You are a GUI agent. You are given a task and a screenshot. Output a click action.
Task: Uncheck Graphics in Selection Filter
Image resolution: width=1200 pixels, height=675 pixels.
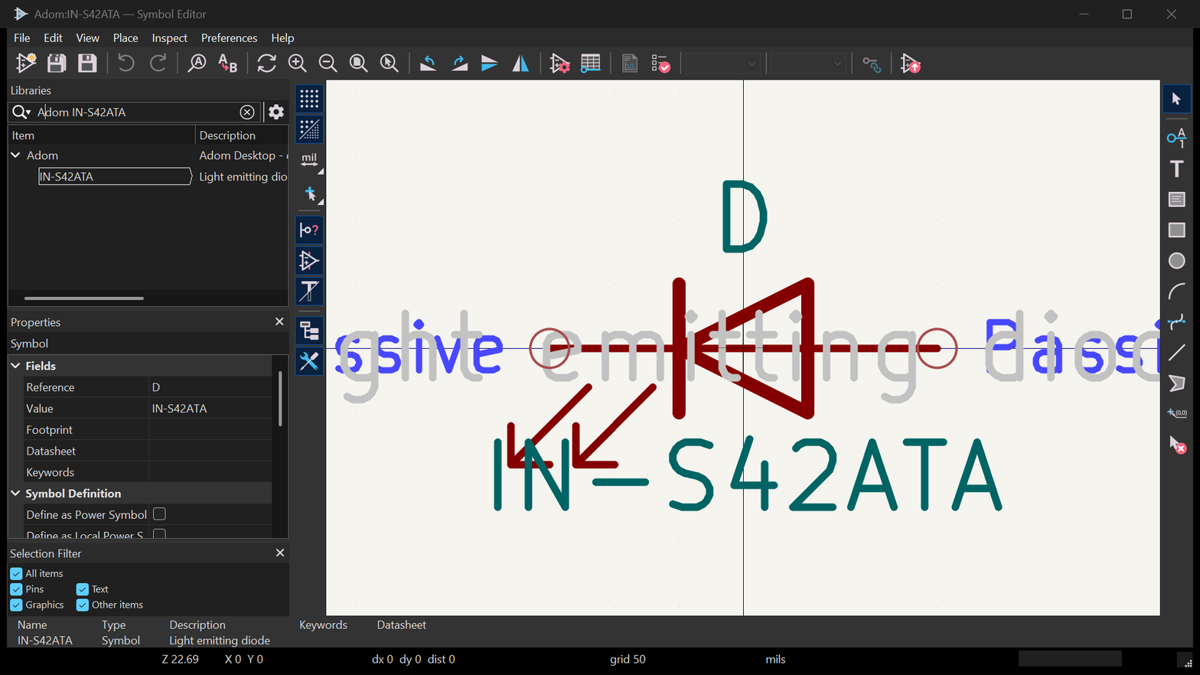click(16, 605)
